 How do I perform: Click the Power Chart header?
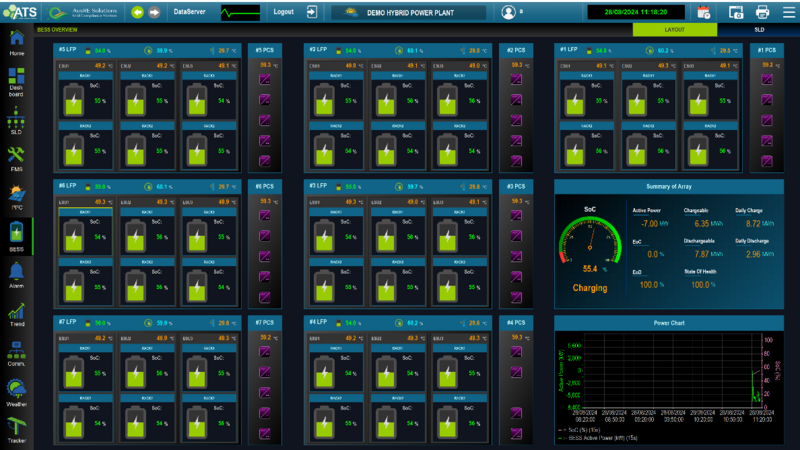[x=669, y=323]
